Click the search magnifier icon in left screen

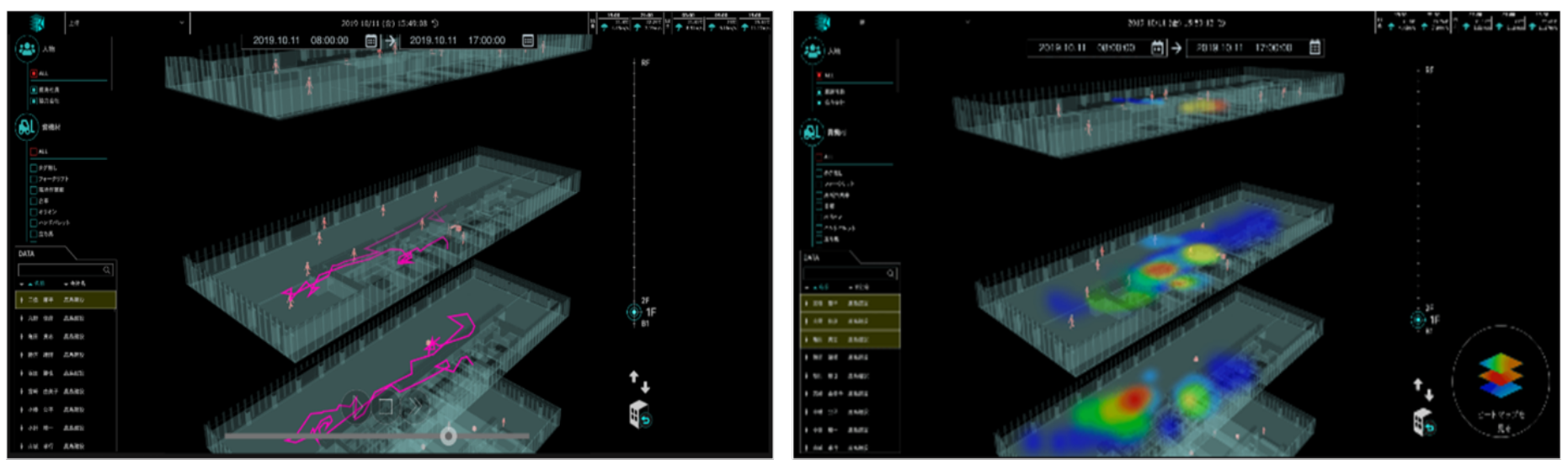point(107,270)
